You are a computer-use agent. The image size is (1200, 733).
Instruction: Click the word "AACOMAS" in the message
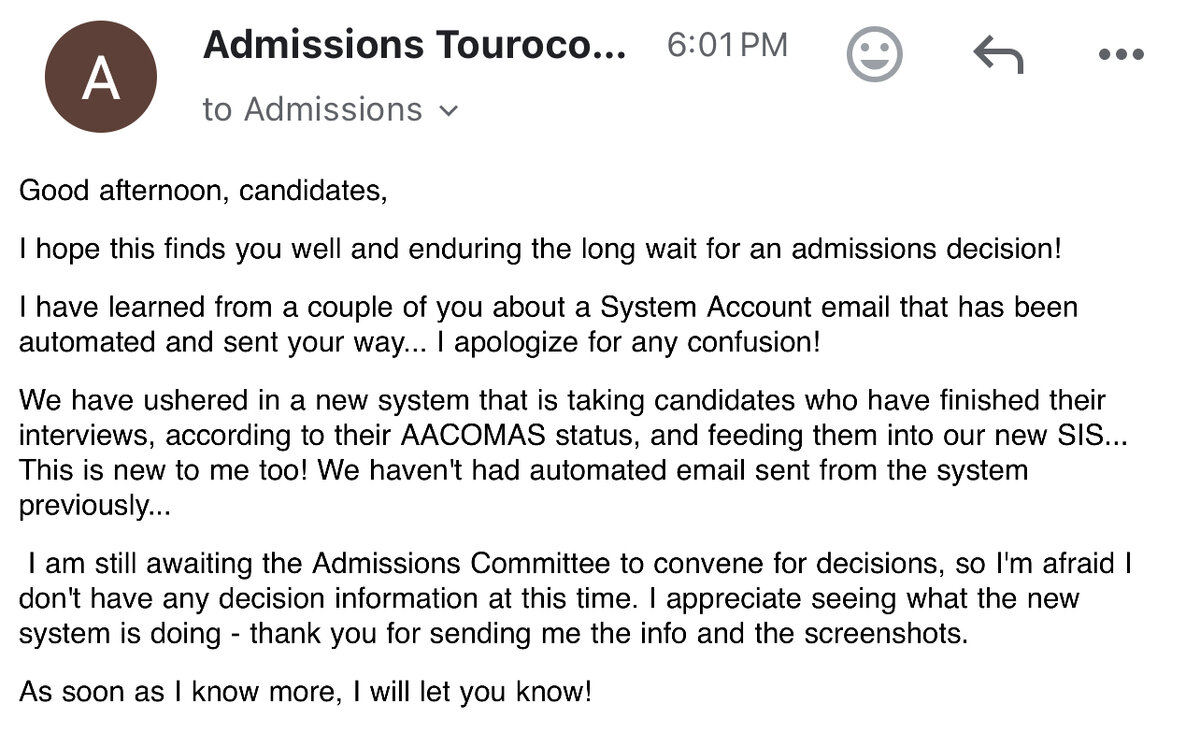(x=486, y=436)
